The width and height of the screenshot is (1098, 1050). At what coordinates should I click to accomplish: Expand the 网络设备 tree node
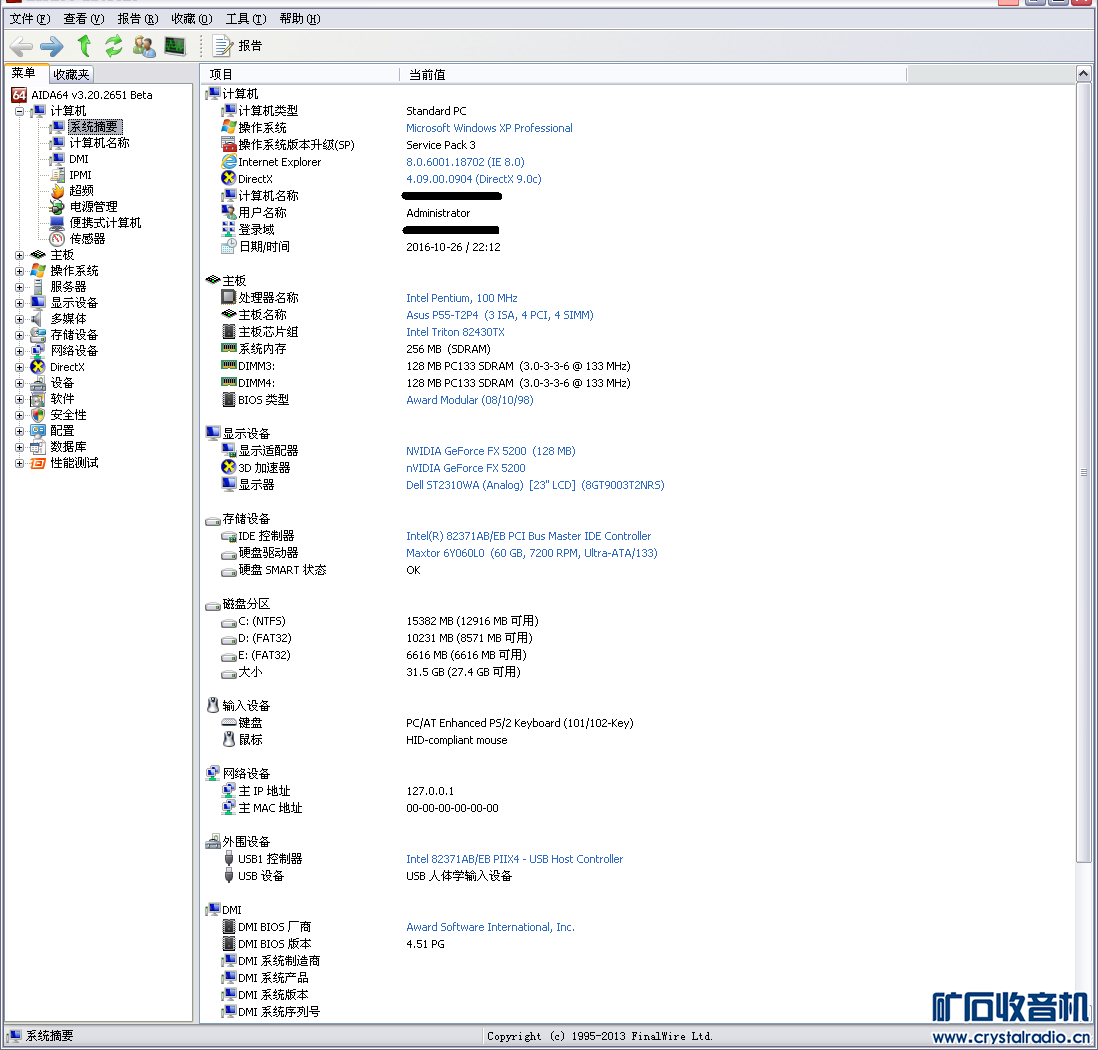[x=20, y=352]
